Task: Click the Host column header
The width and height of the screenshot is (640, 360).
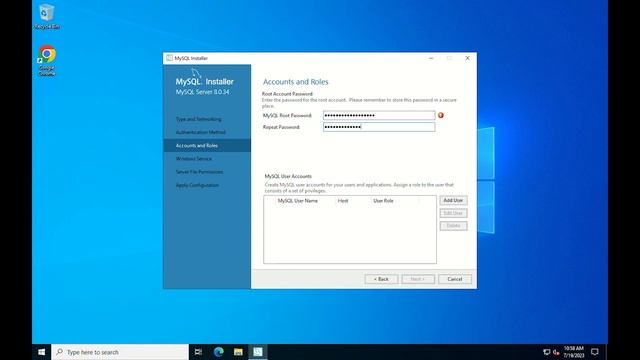Action: tap(343, 201)
